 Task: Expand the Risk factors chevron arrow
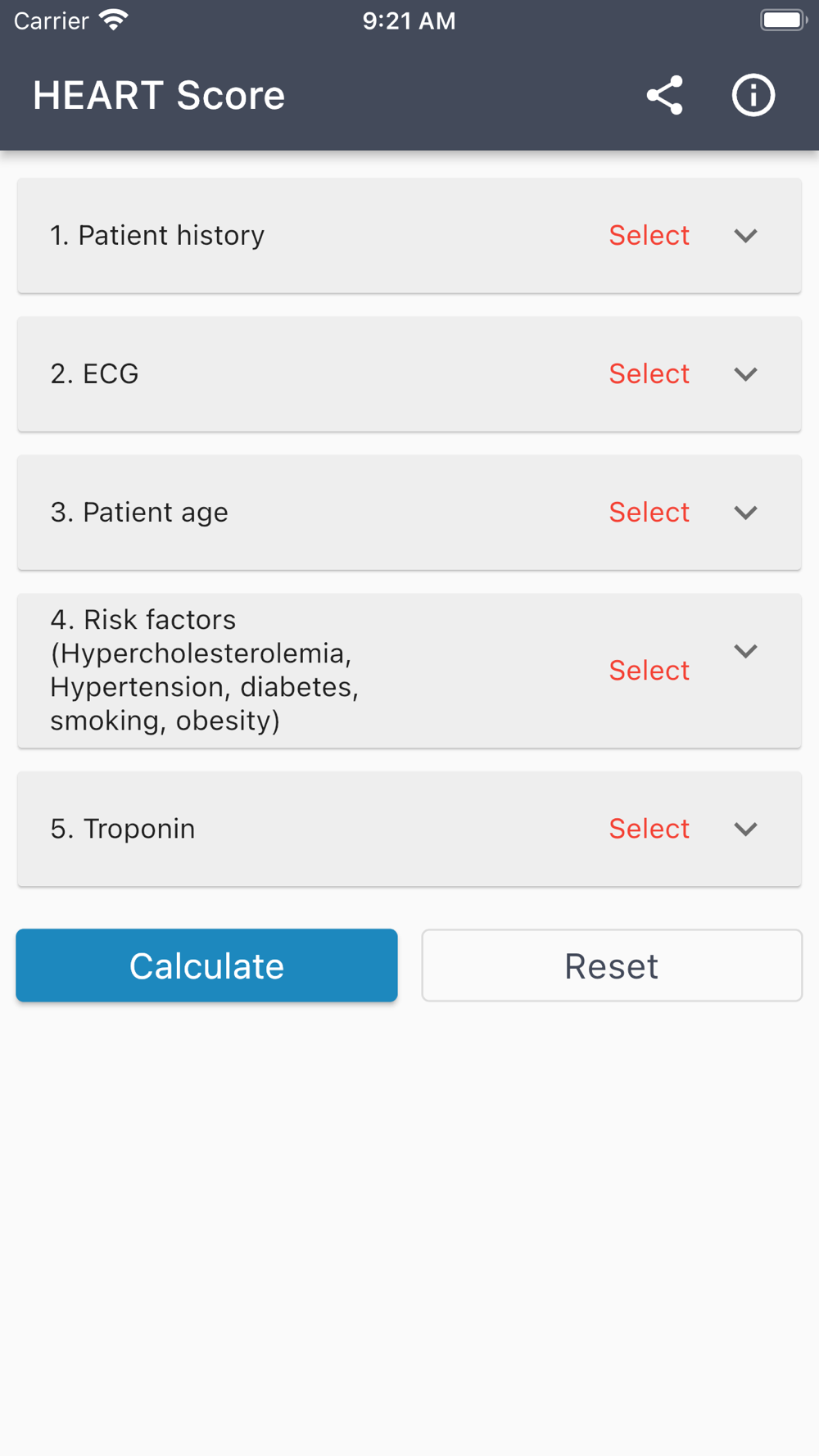point(745,651)
